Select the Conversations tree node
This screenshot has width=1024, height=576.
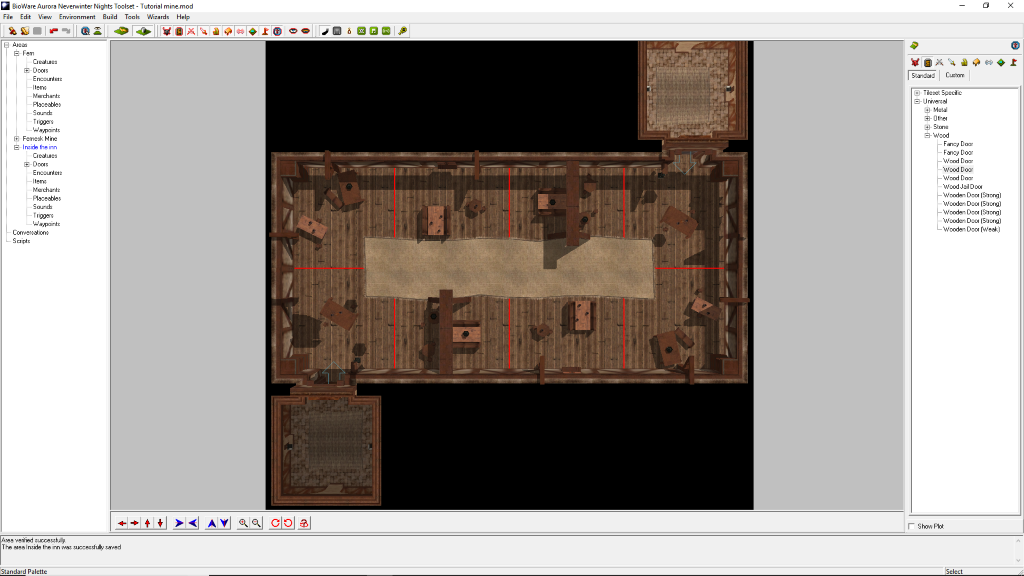(30, 232)
